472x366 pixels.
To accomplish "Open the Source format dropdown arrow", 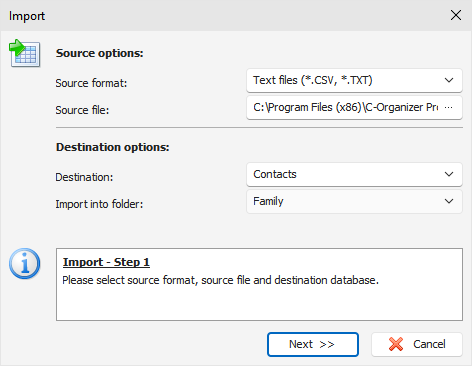I will coord(449,80).
